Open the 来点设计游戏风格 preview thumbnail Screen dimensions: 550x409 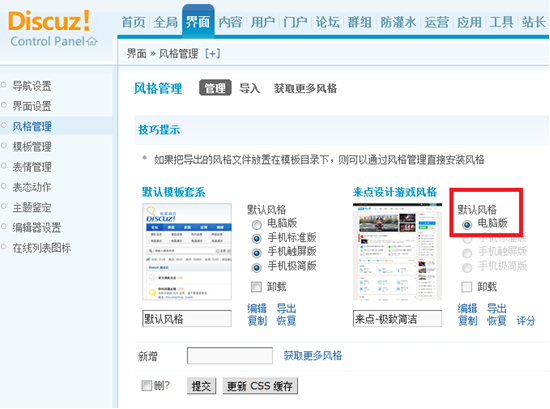tap(397, 252)
